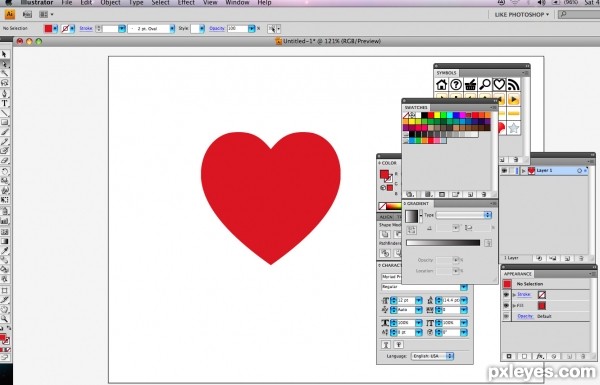Open Window menu
Image resolution: width=600 pixels, height=385 pixels.
(237, 3)
